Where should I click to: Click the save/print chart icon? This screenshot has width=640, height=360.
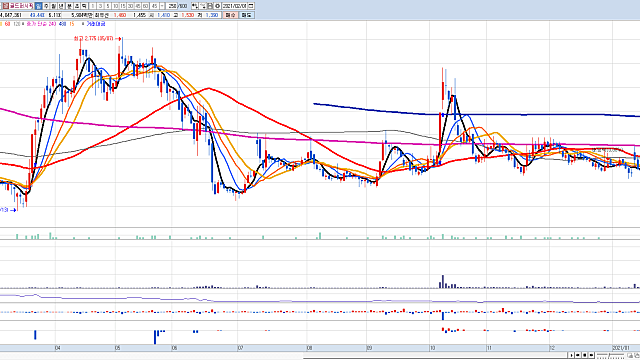point(210,6)
